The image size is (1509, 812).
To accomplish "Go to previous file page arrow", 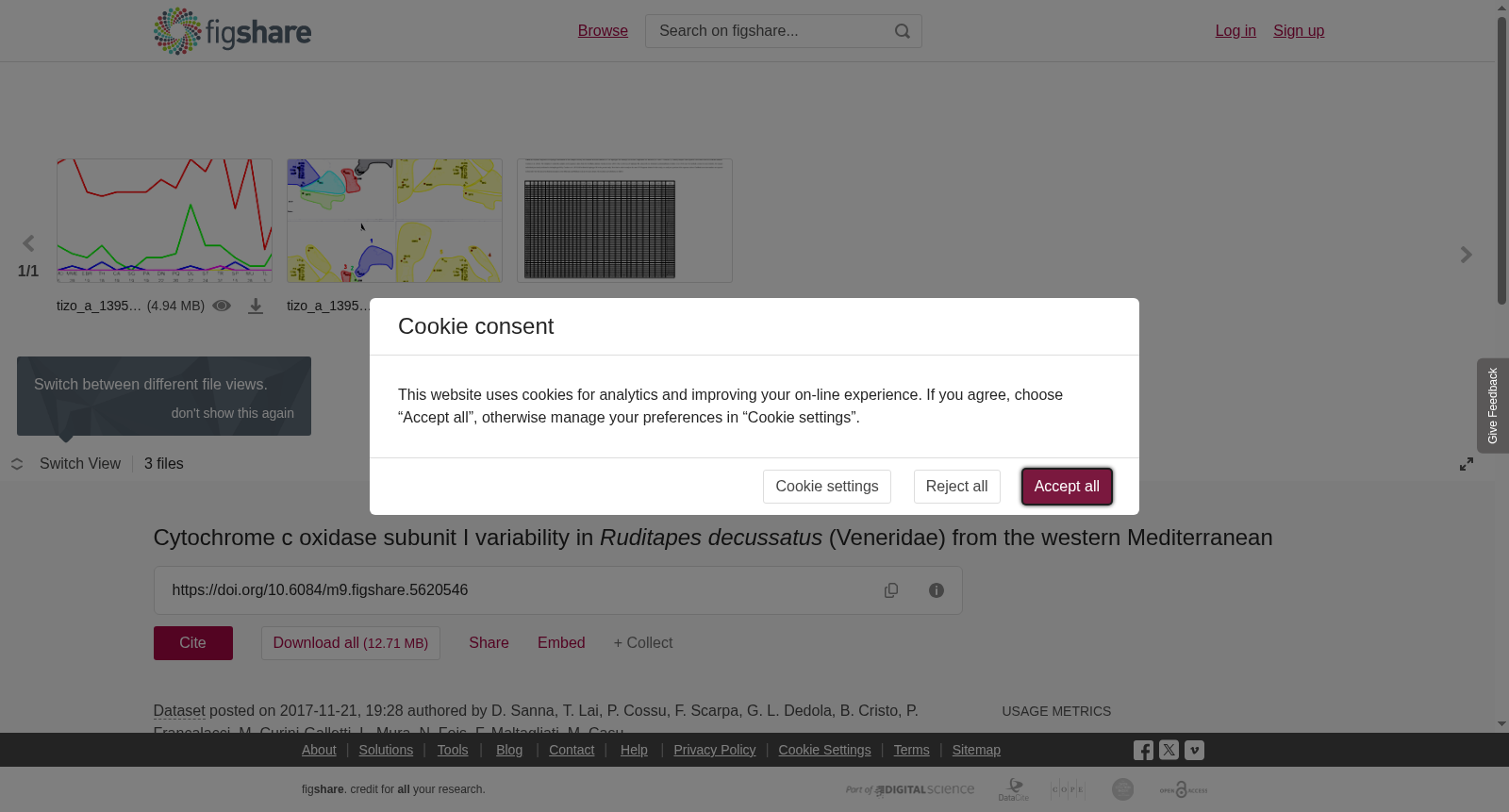I will point(28,244).
